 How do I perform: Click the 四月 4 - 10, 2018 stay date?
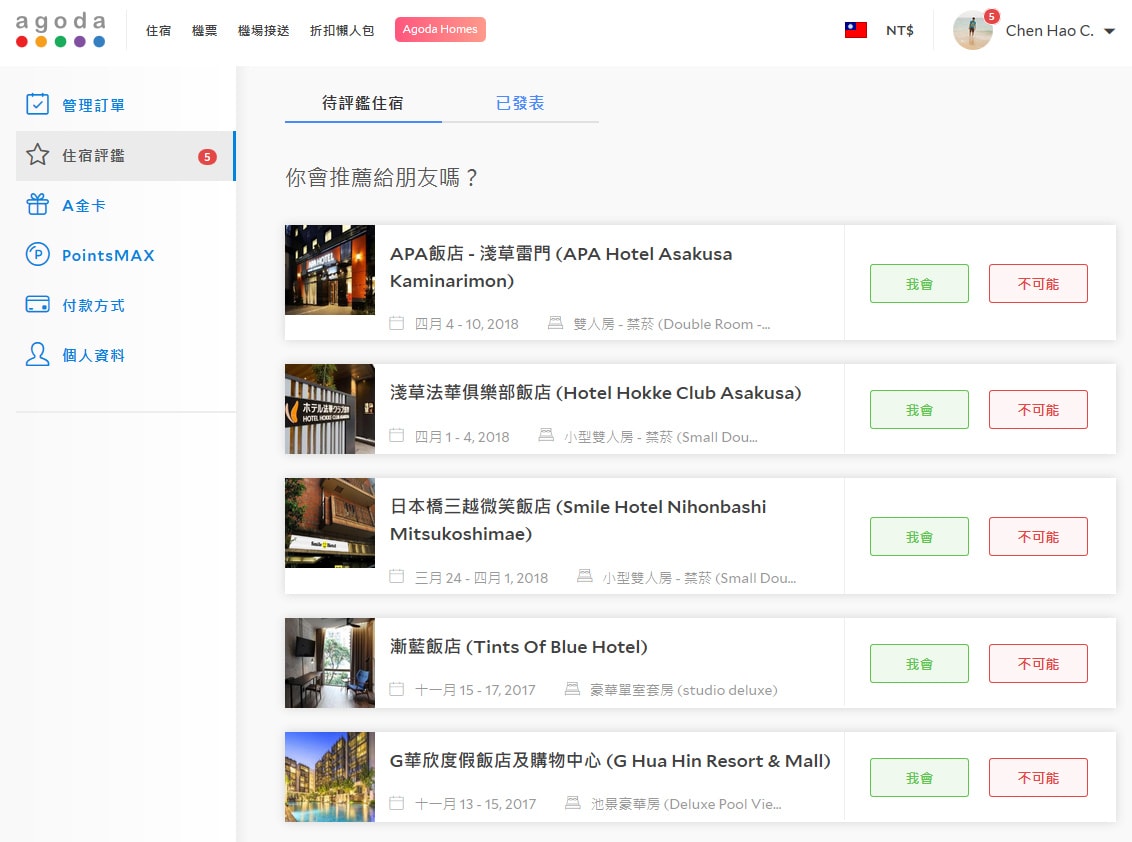click(x=466, y=324)
